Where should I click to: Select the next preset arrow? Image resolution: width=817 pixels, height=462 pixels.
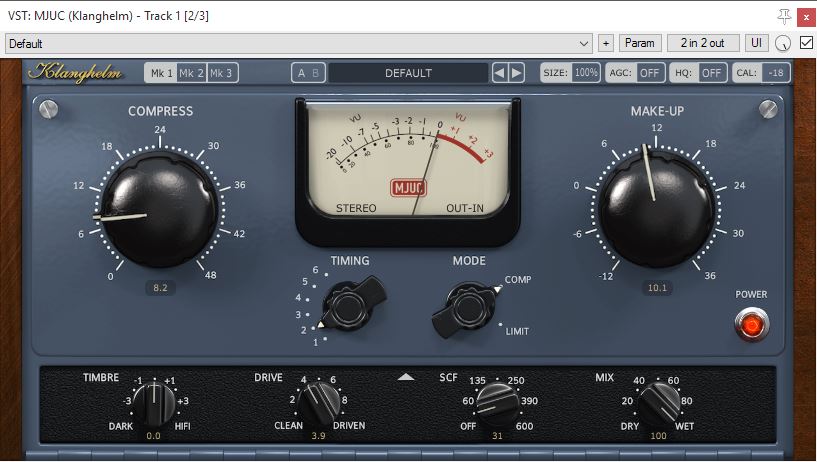[x=516, y=73]
